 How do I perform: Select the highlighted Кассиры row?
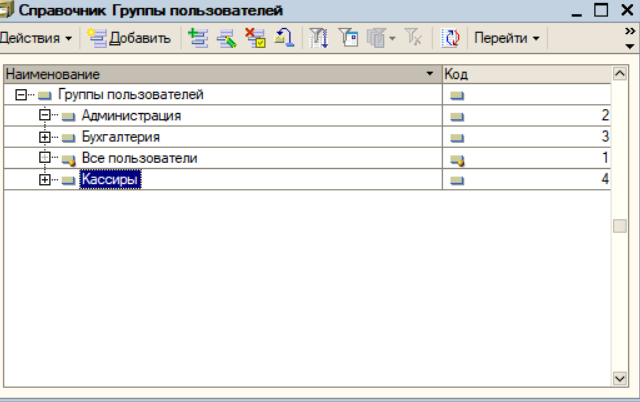(x=307, y=179)
